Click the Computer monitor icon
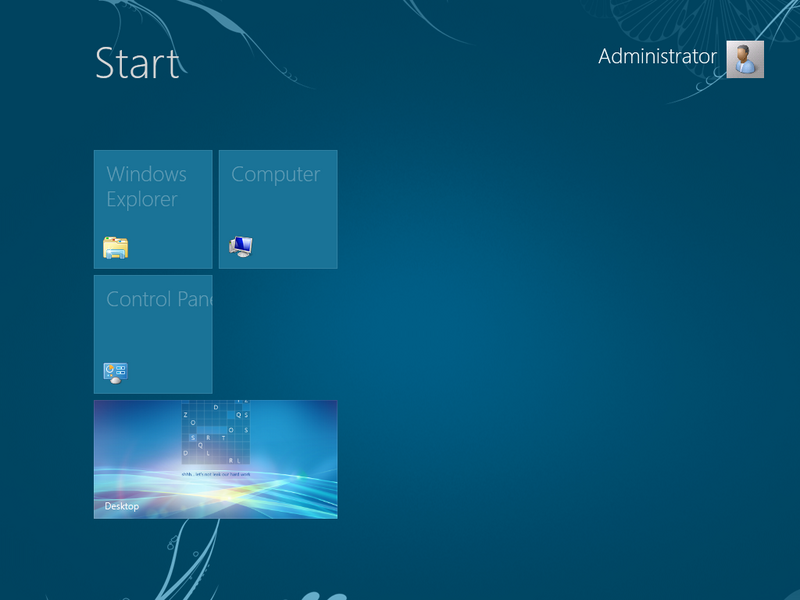The width and height of the screenshot is (800, 600). pyautogui.click(x=241, y=247)
